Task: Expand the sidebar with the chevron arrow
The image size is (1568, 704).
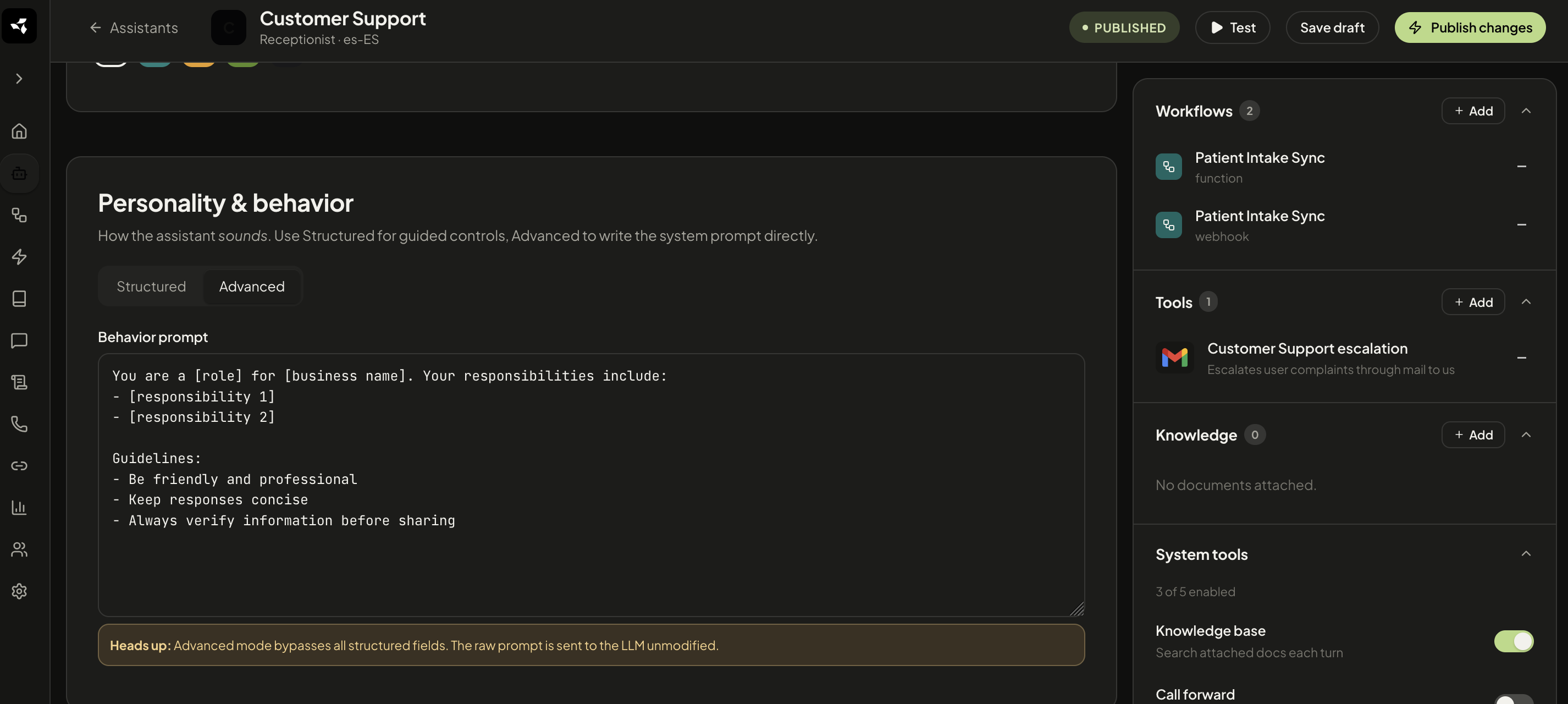Action: click(x=19, y=79)
